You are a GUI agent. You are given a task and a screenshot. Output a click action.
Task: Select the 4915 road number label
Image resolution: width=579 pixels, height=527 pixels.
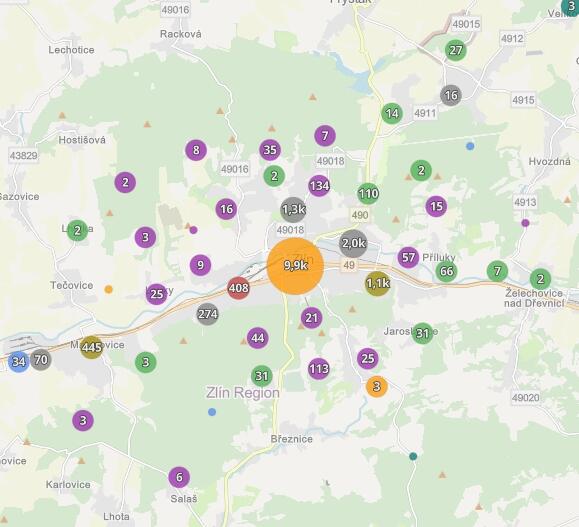point(523,100)
